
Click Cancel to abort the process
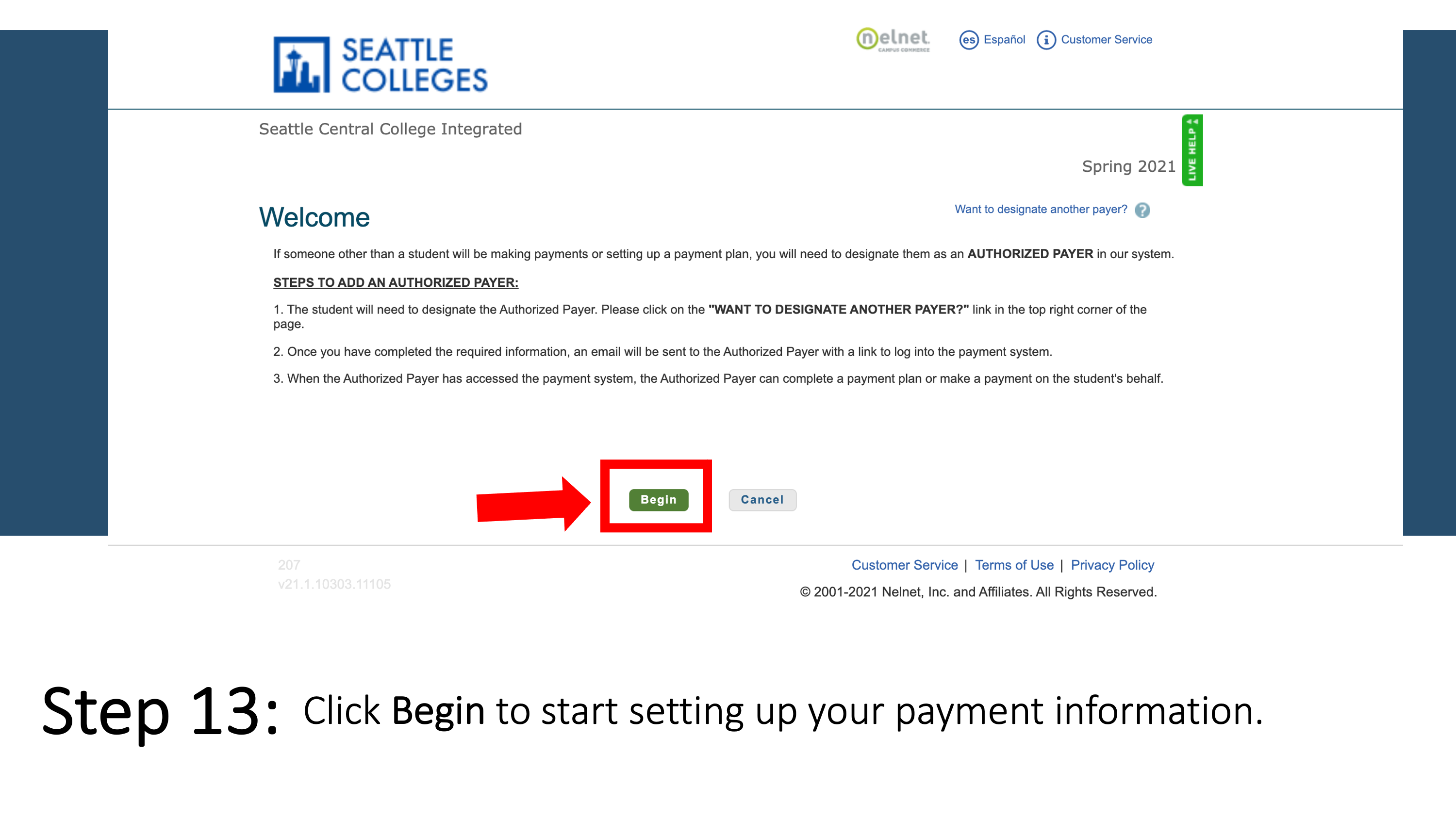762,499
